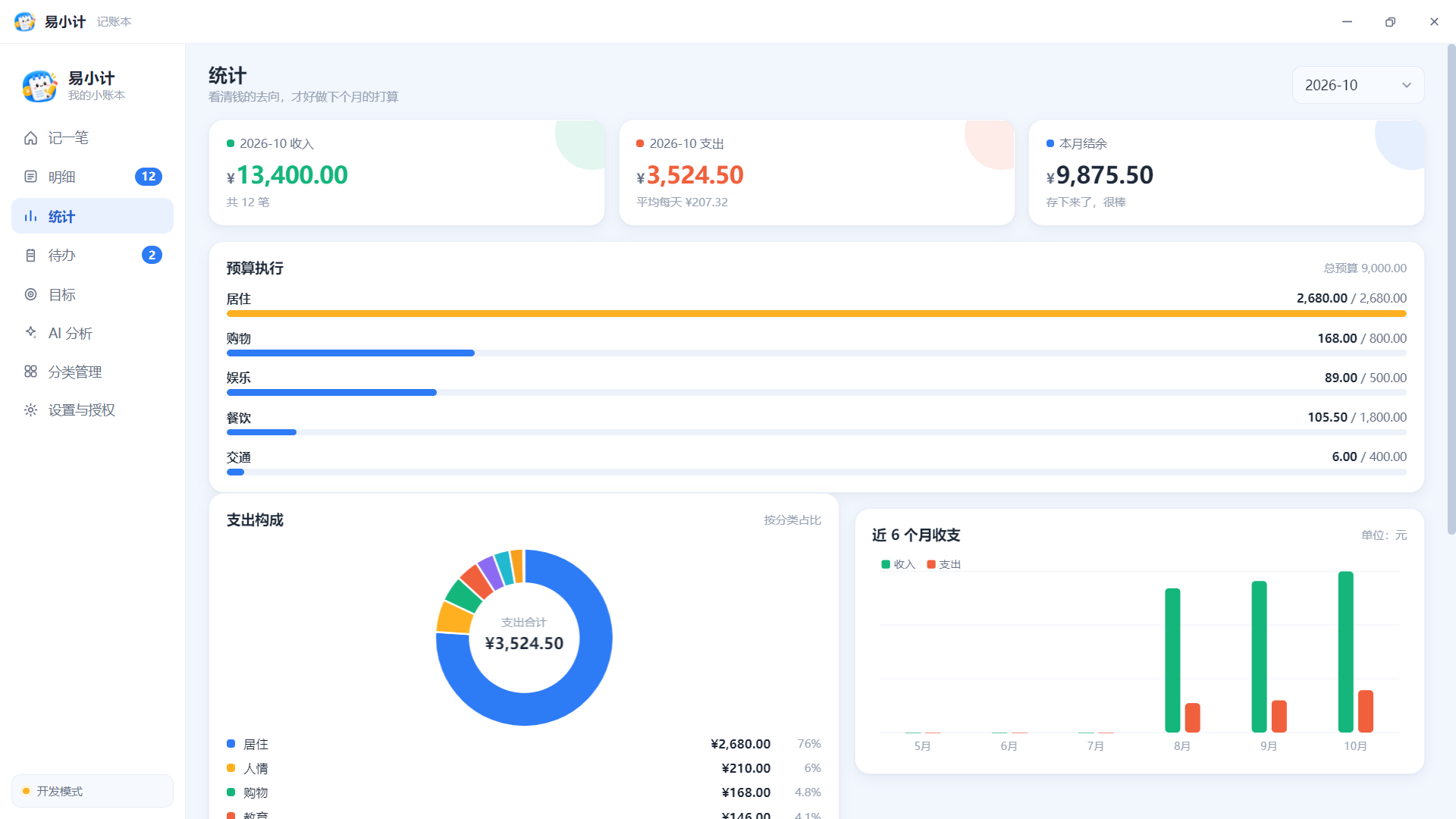Click the 分类管理 grid icon

pyautogui.click(x=30, y=372)
